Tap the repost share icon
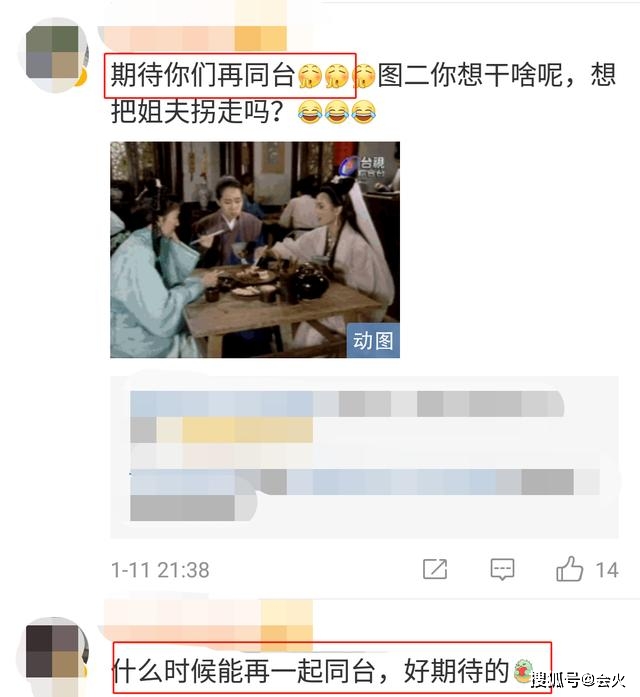Viewport: 640px width, 697px height. 435,569
